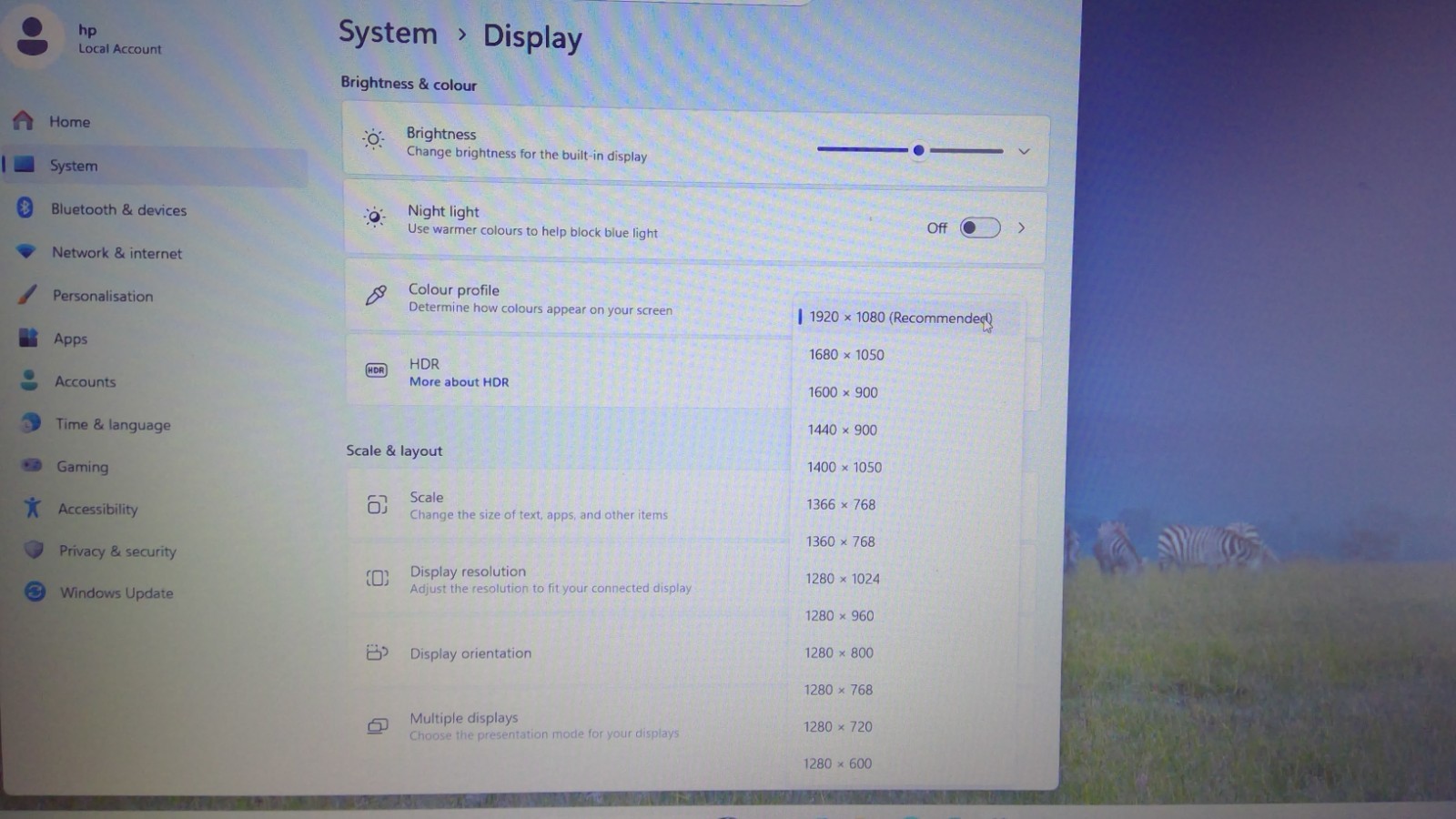Click the Brightness sun icon
The width and height of the screenshot is (1456, 819).
tap(373, 139)
